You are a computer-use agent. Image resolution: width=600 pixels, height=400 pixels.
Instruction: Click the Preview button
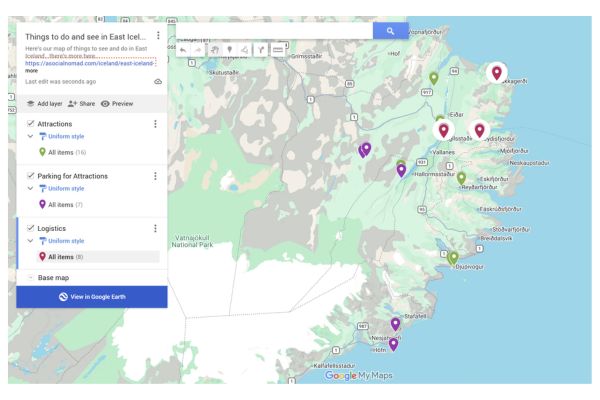tap(117, 104)
